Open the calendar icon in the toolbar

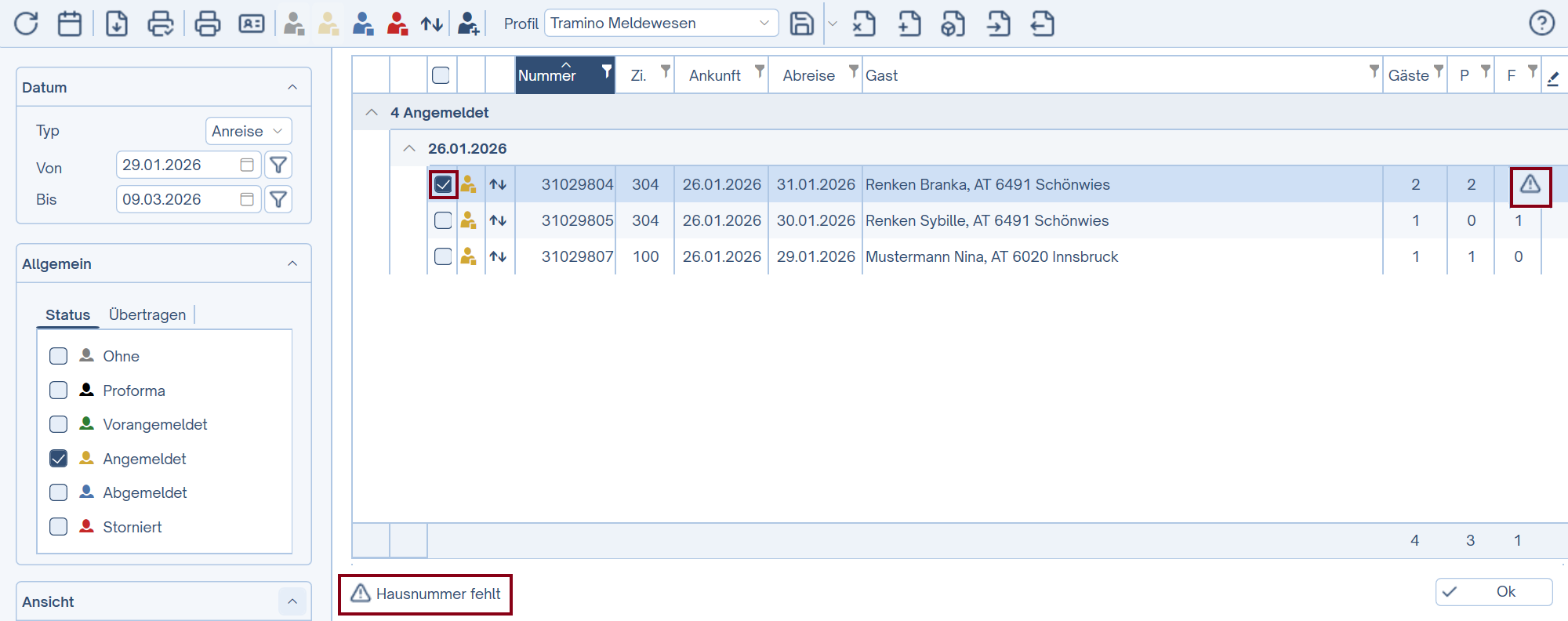(70, 24)
